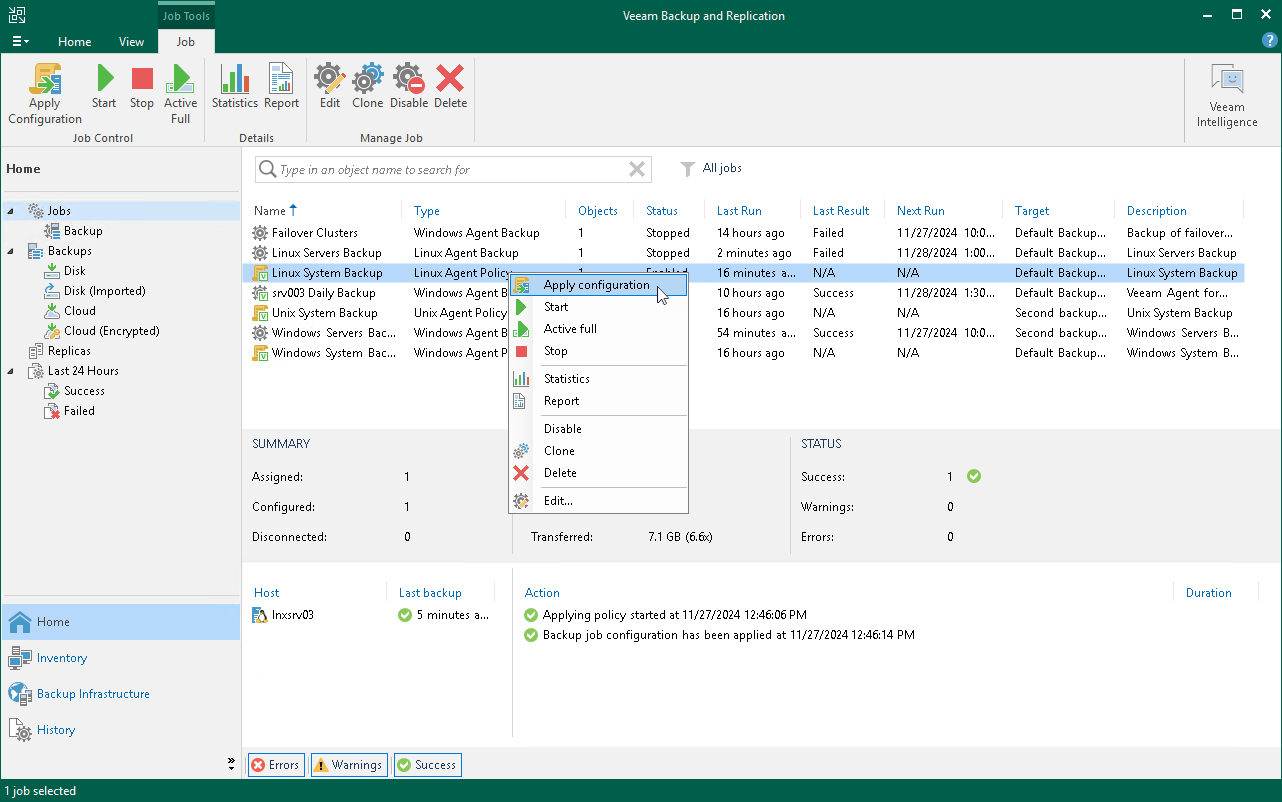
Task: Open Backup Infrastructure view
Action: [121, 694]
